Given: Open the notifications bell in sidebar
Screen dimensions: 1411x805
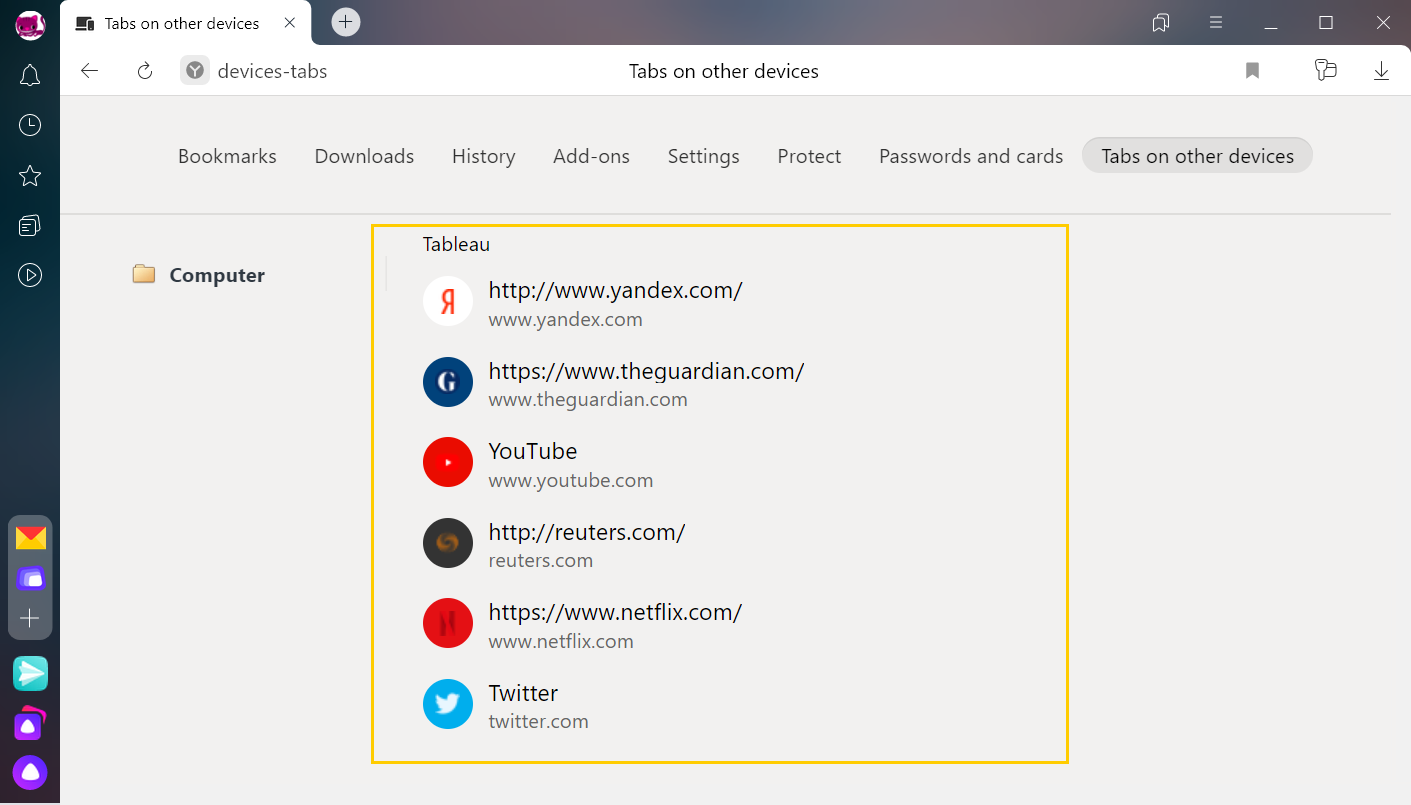Looking at the screenshot, I should (30, 75).
